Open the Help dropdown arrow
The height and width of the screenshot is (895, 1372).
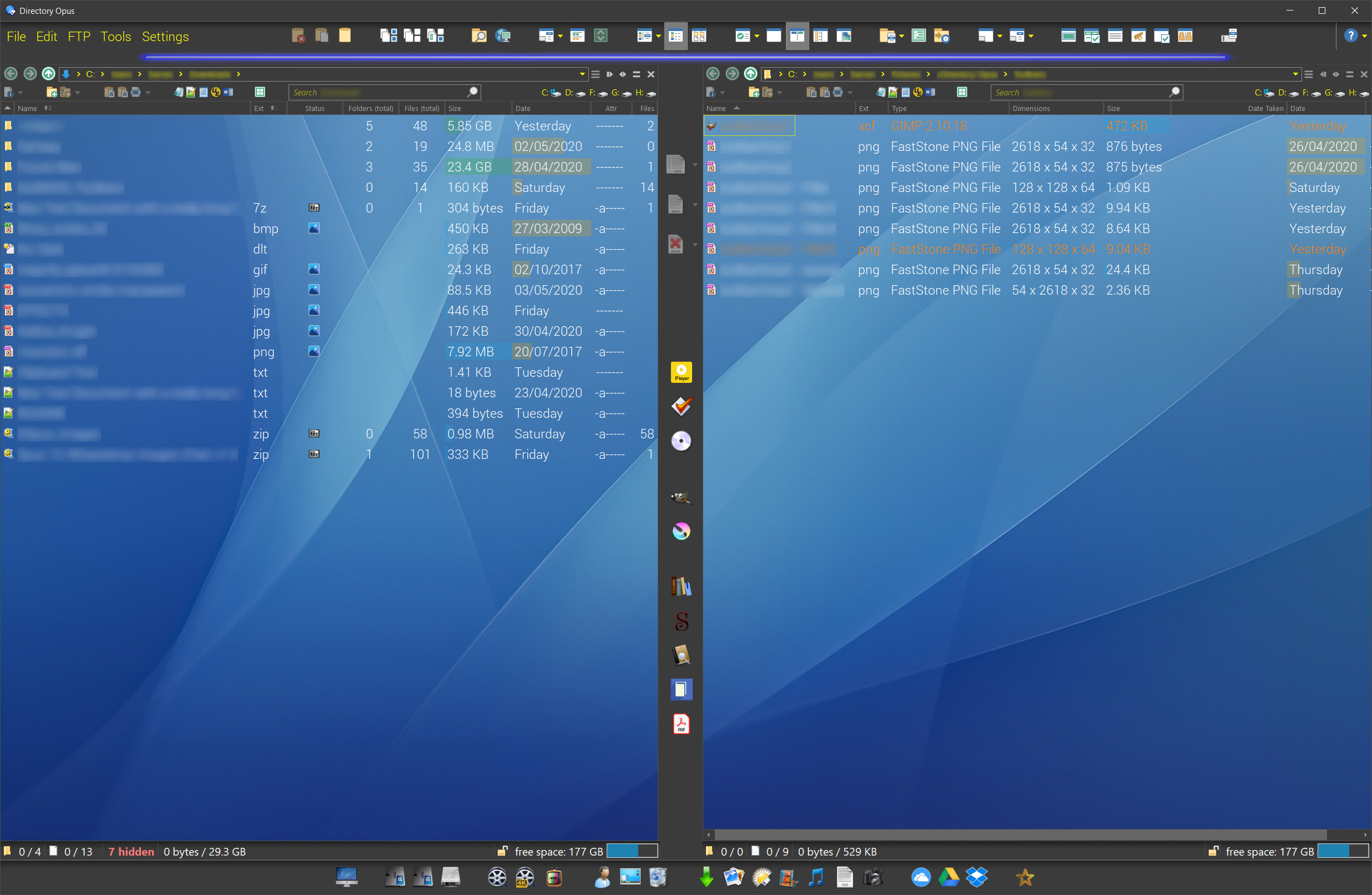tap(1364, 36)
